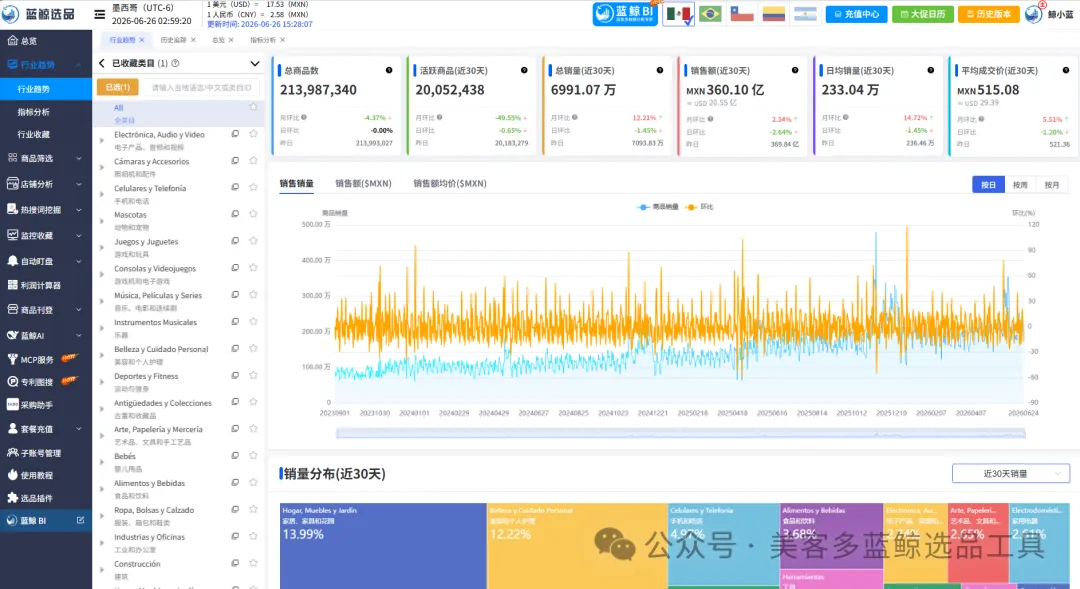
Task: Copy the Electrónica, Audio y Video category
Action: click(235, 134)
